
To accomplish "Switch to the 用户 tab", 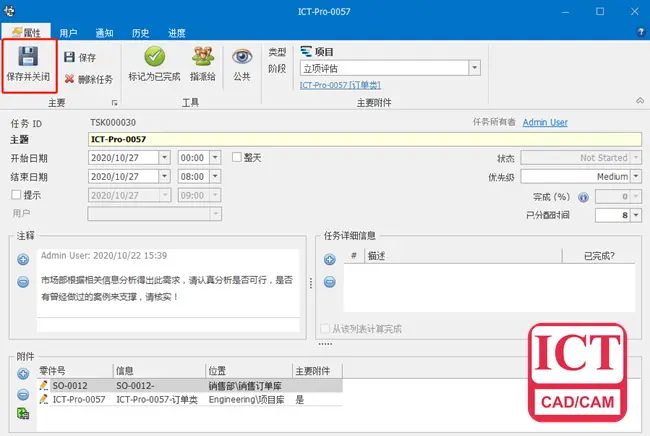I will click(68, 33).
